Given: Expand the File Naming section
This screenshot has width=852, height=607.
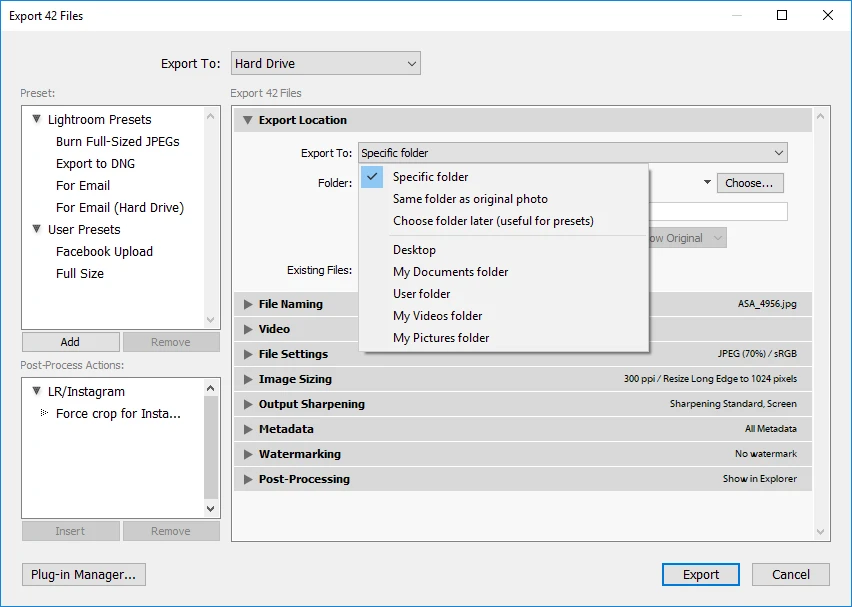Looking at the screenshot, I should click(x=248, y=304).
